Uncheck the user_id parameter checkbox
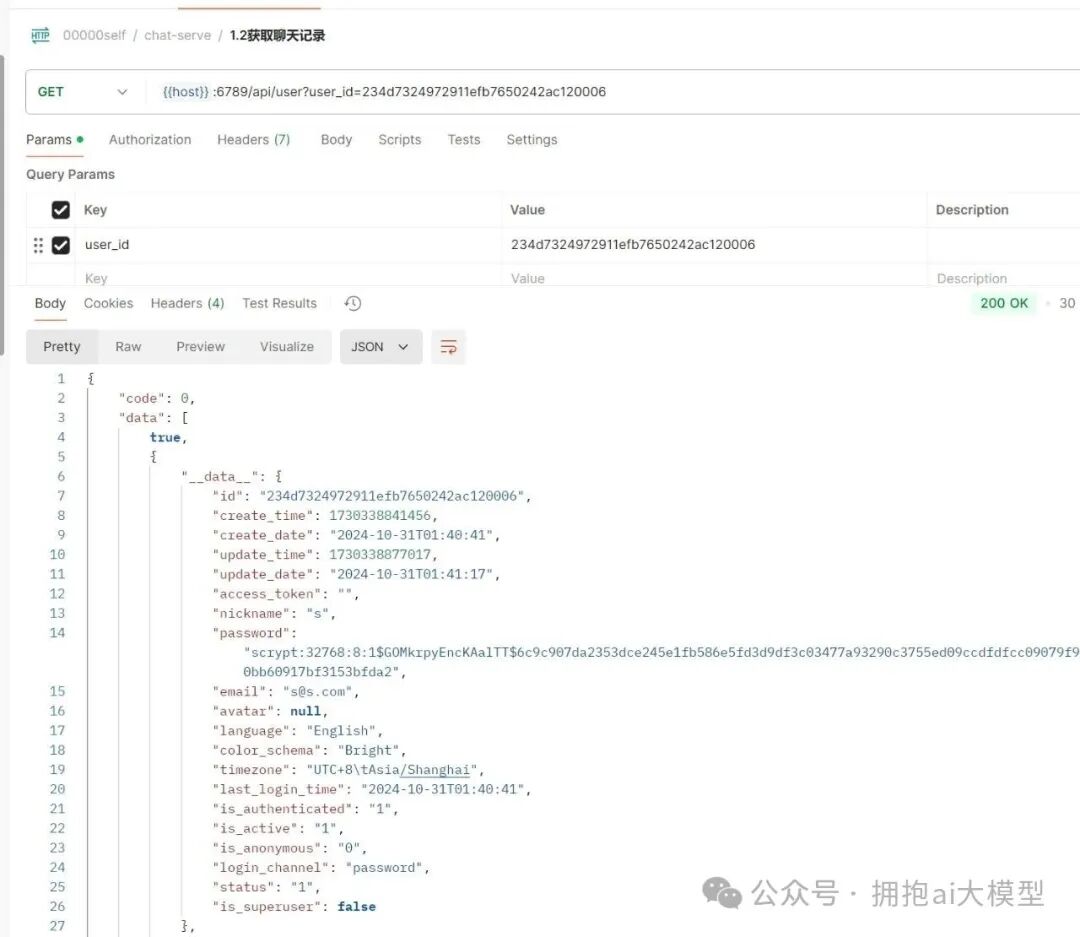Image resolution: width=1080 pixels, height=937 pixels. click(60, 244)
